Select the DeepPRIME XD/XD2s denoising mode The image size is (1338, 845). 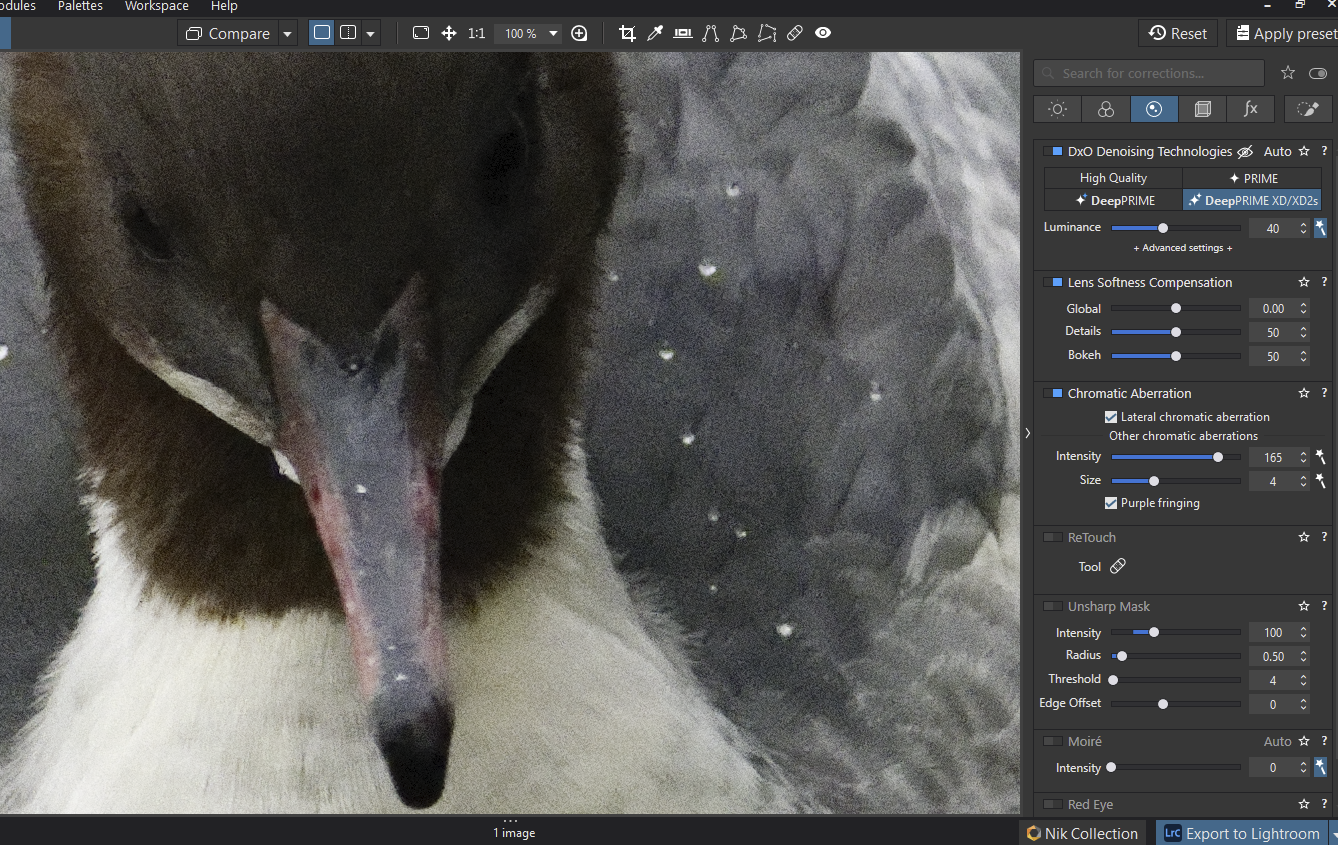tap(1253, 200)
